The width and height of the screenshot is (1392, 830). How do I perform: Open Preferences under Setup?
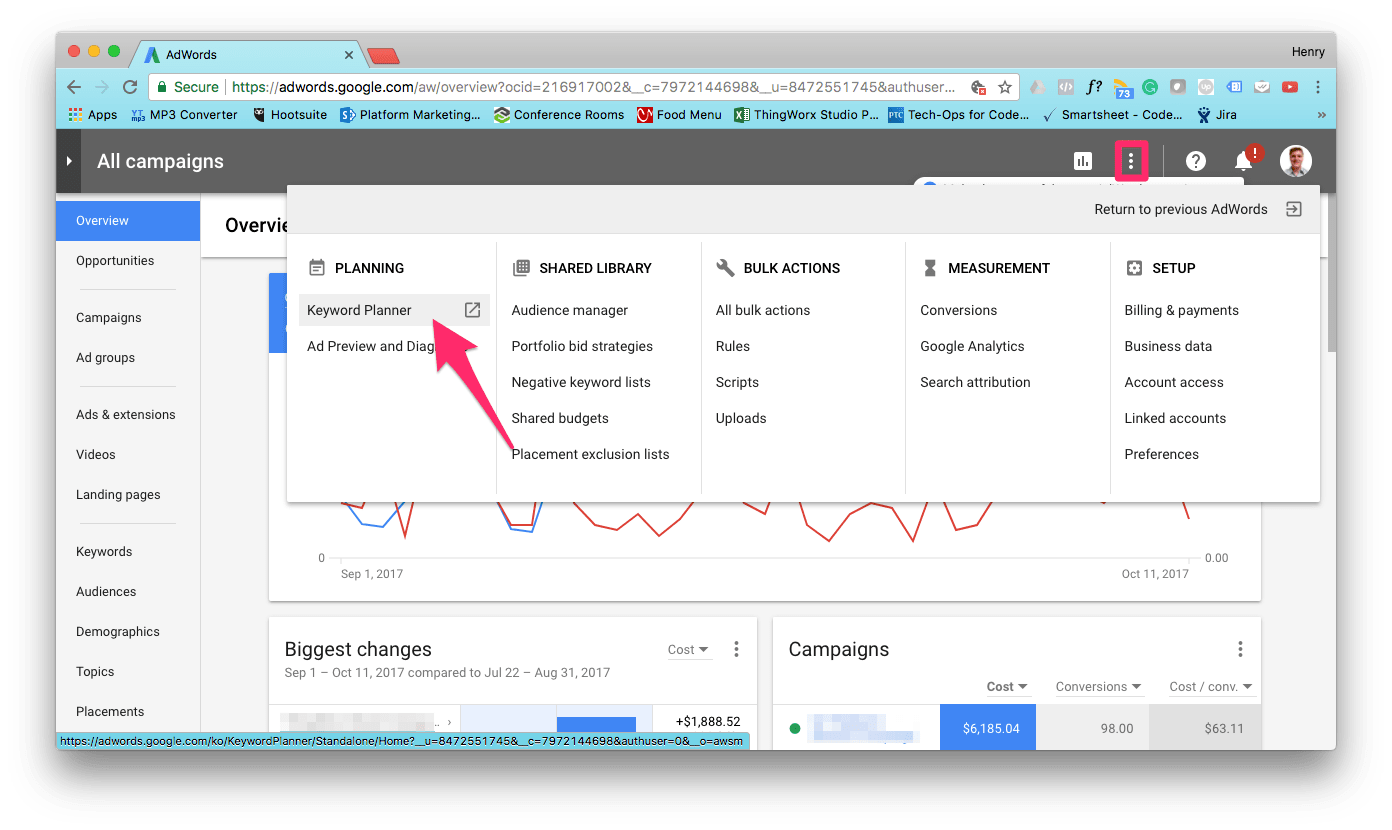(1161, 454)
